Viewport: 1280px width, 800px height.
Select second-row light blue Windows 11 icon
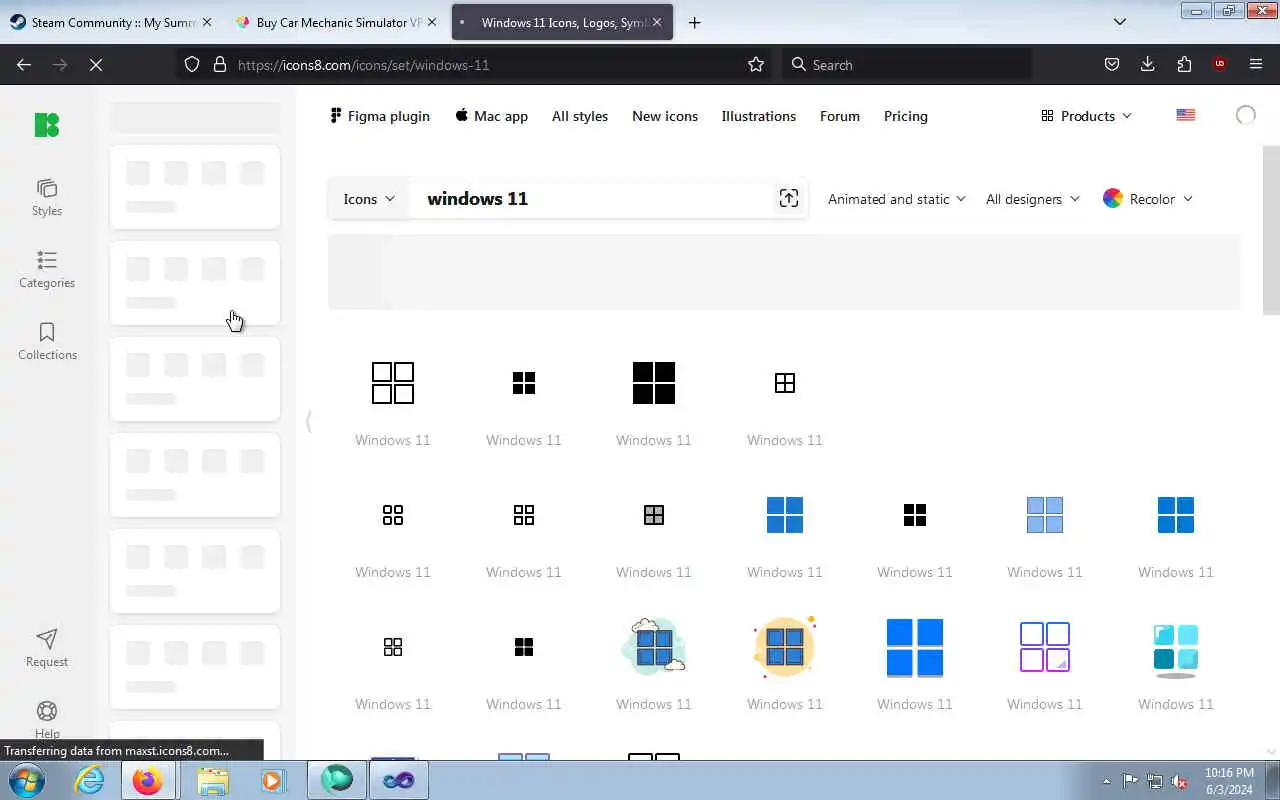pos(1045,515)
